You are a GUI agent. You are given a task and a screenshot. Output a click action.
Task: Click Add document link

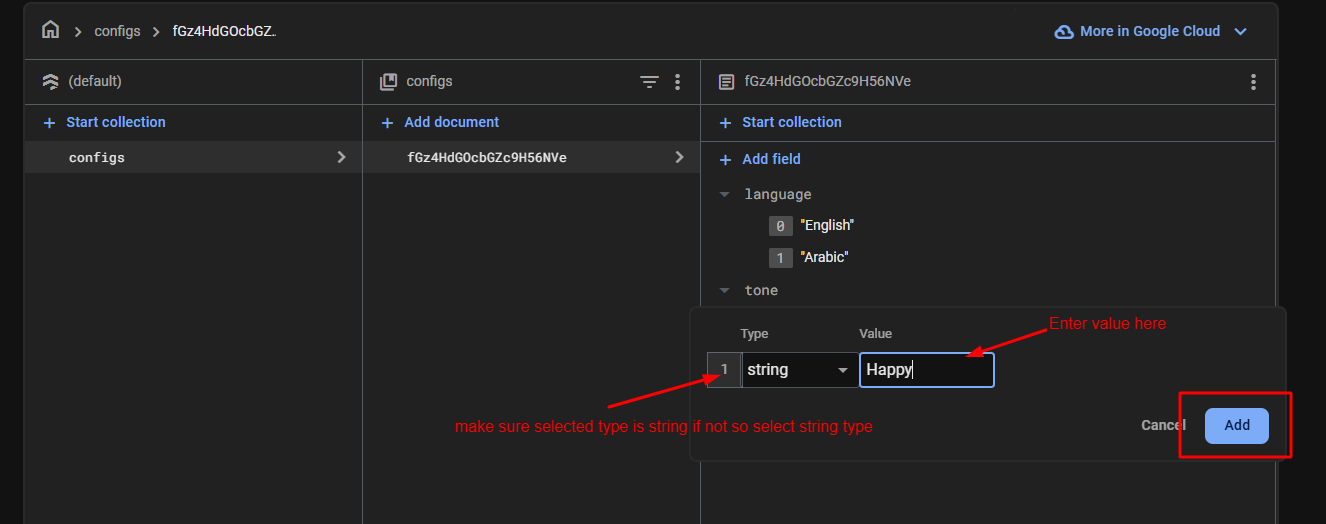click(x=450, y=122)
